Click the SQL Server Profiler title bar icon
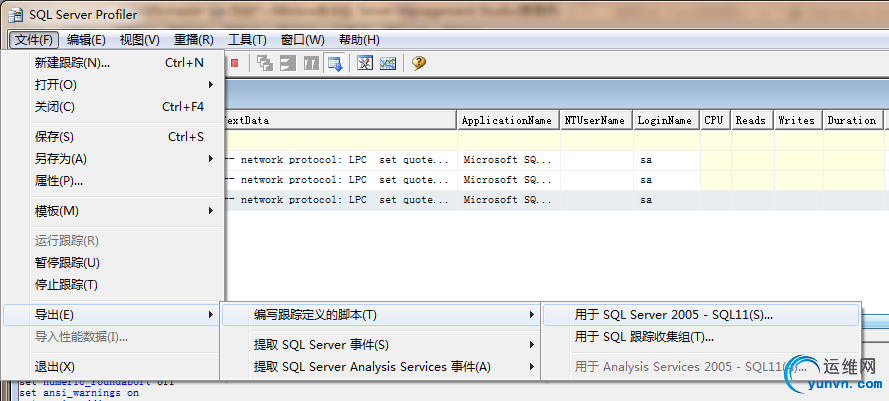 pyautogui.click(x=15, y=15)
